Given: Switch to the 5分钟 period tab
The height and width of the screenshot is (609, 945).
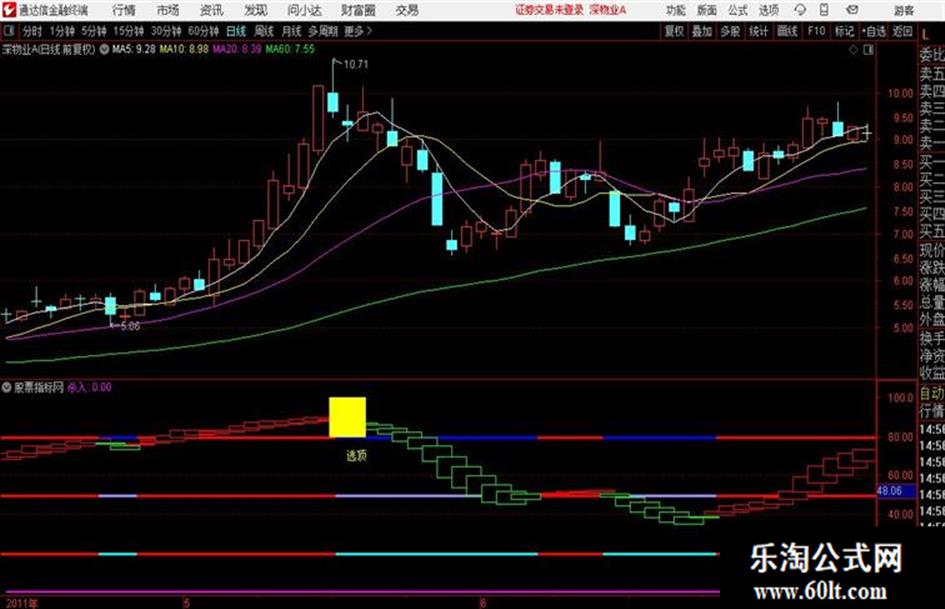Looking at the screenshot, I should point(93,31).
